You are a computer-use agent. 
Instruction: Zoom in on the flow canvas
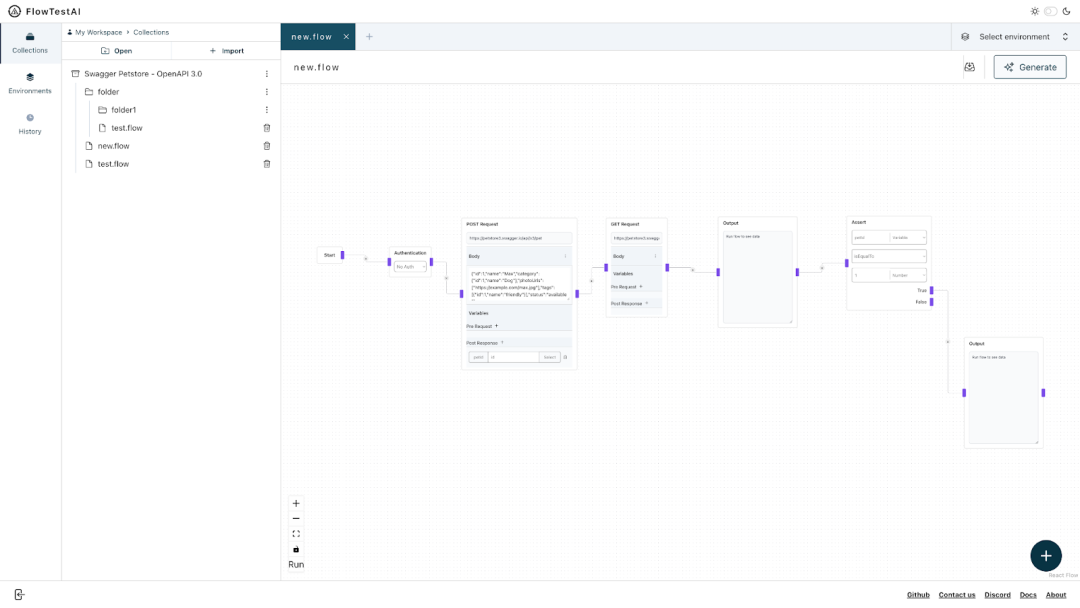(296, 503)
